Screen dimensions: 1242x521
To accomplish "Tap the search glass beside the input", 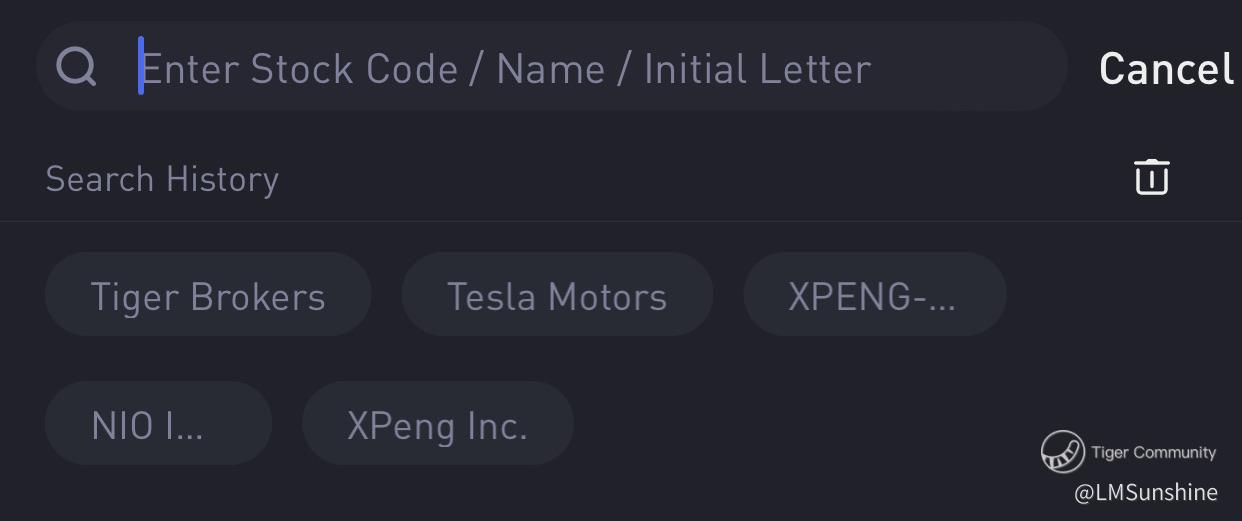I will pyautogui.click(x=76, y=67).
